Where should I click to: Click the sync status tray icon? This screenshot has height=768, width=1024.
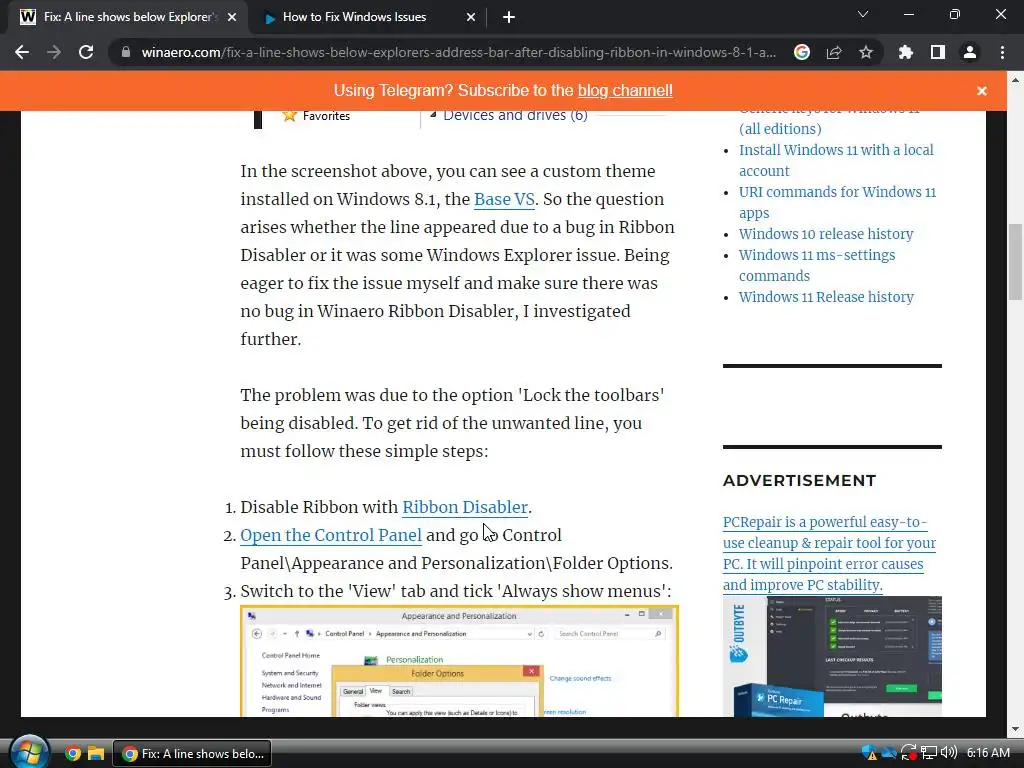tap(908, 753)
